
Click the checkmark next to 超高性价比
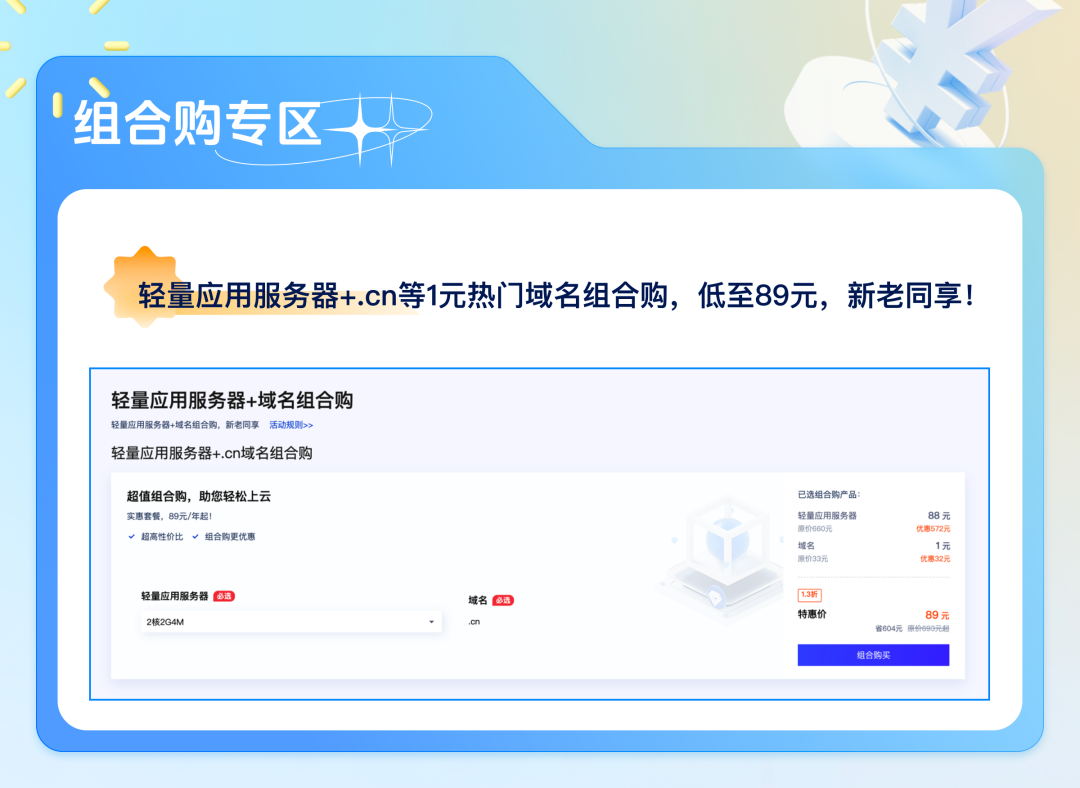(132, 537)
